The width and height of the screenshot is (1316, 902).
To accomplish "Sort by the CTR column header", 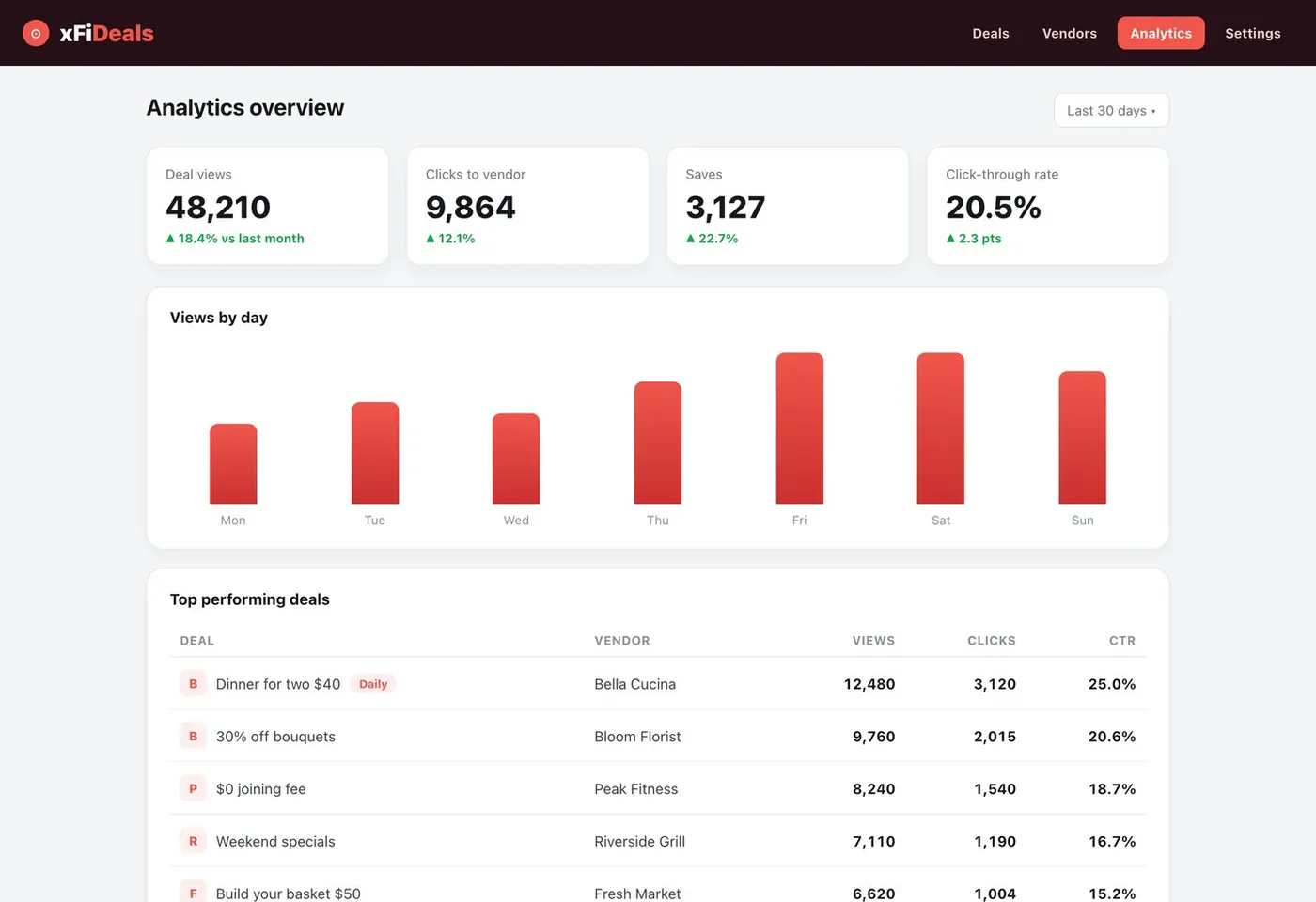I will pyautogui.click(x=1122, y=641).
